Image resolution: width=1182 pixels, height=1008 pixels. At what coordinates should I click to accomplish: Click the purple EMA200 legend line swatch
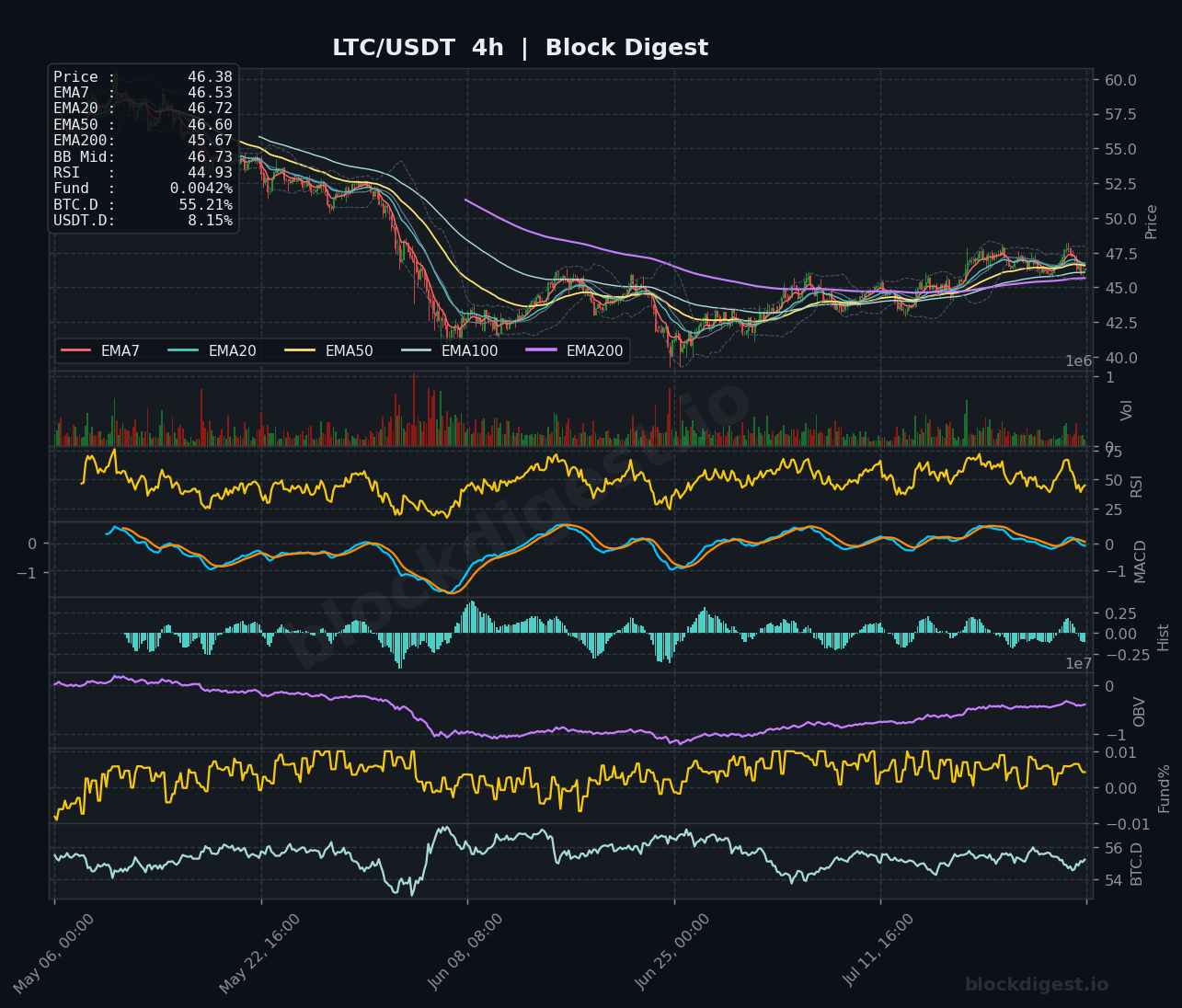tap(542, 350)
